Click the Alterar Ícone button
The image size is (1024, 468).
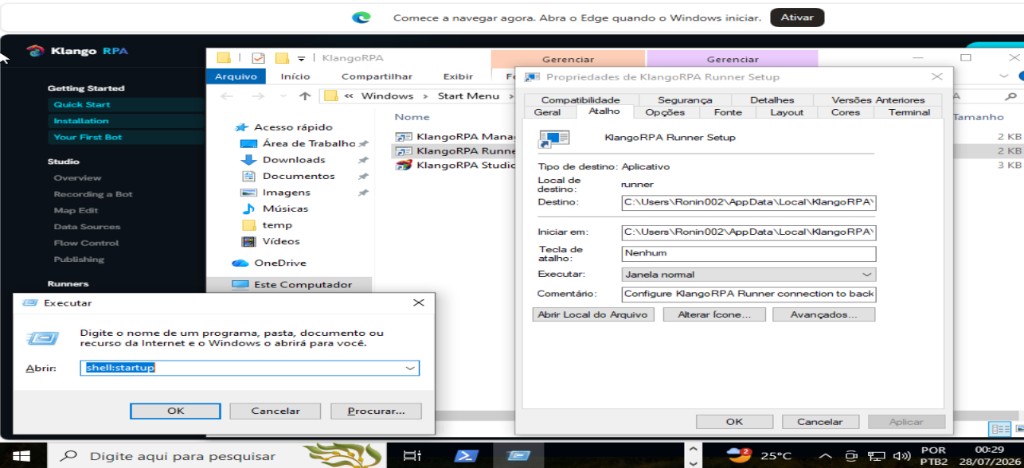tap(712, 315)
